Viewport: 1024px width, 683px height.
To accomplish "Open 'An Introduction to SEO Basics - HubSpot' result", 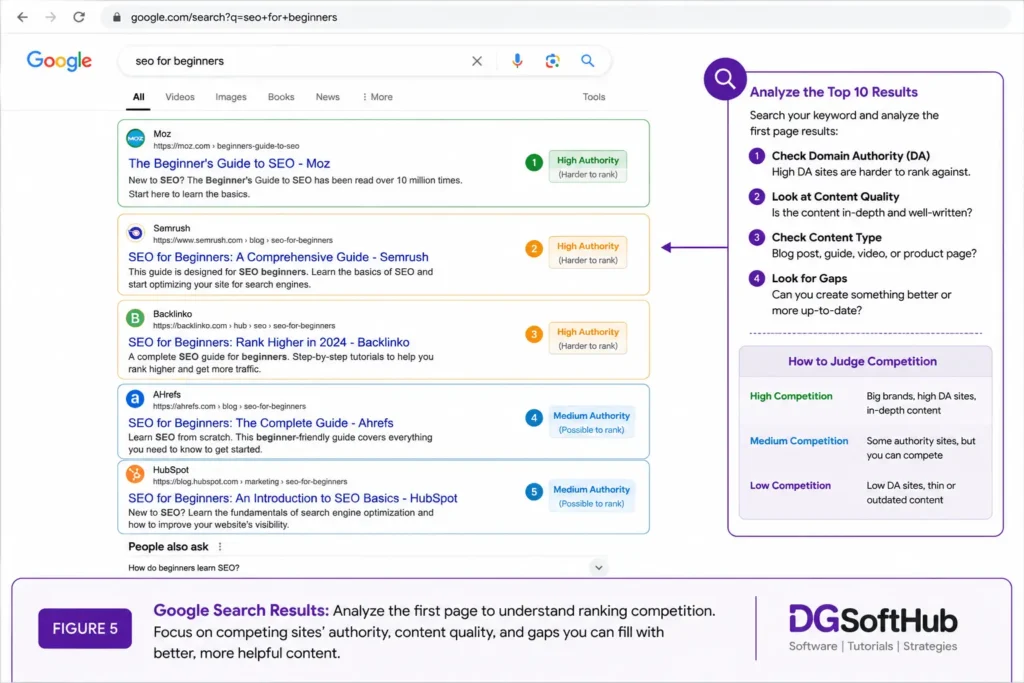I will coord(293,498).
